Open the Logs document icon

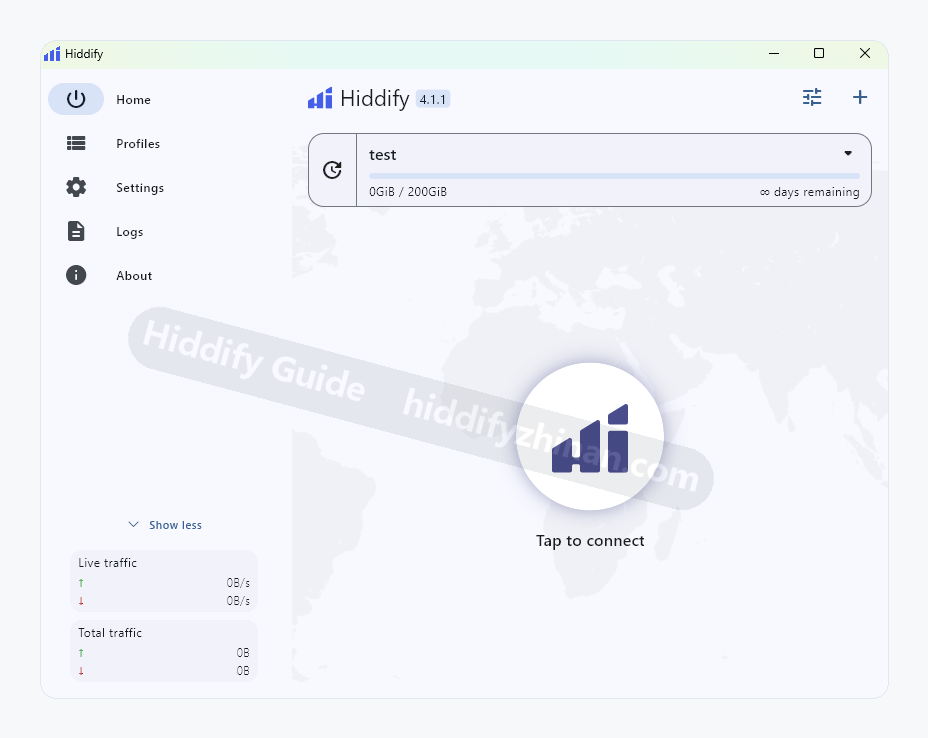pos(76,231)
